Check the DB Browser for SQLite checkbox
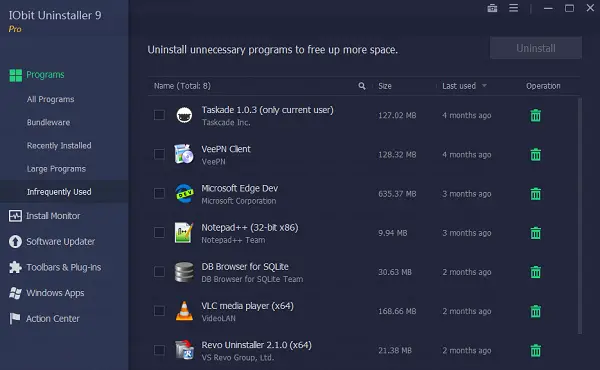 159,272
